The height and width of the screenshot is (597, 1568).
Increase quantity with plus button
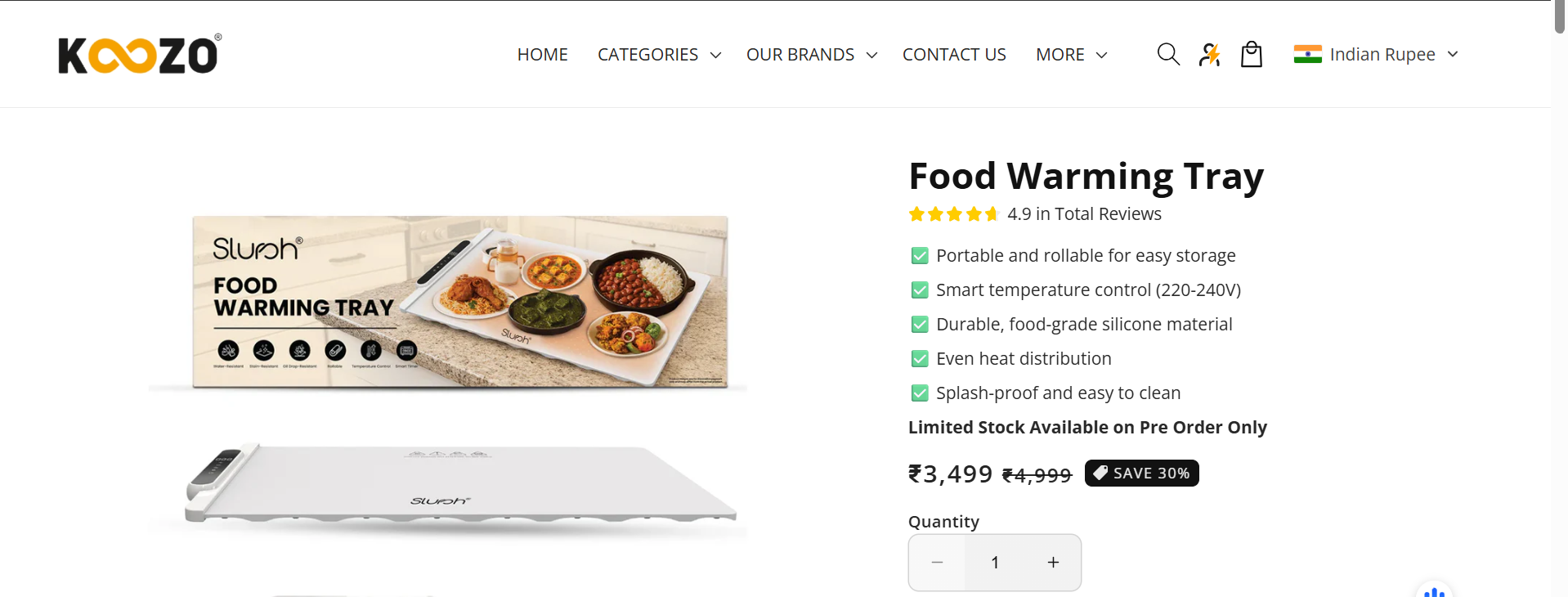[1053, 563]
